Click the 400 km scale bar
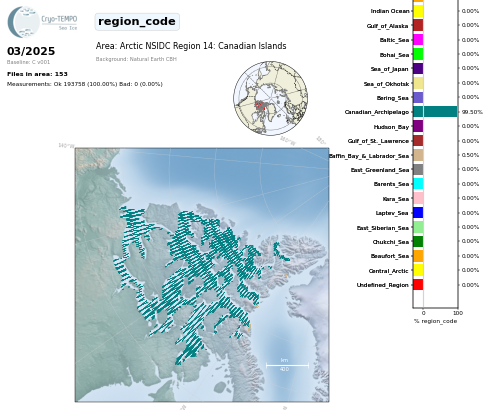This screenshot has width=492, height=410. [x=287, y=365]
